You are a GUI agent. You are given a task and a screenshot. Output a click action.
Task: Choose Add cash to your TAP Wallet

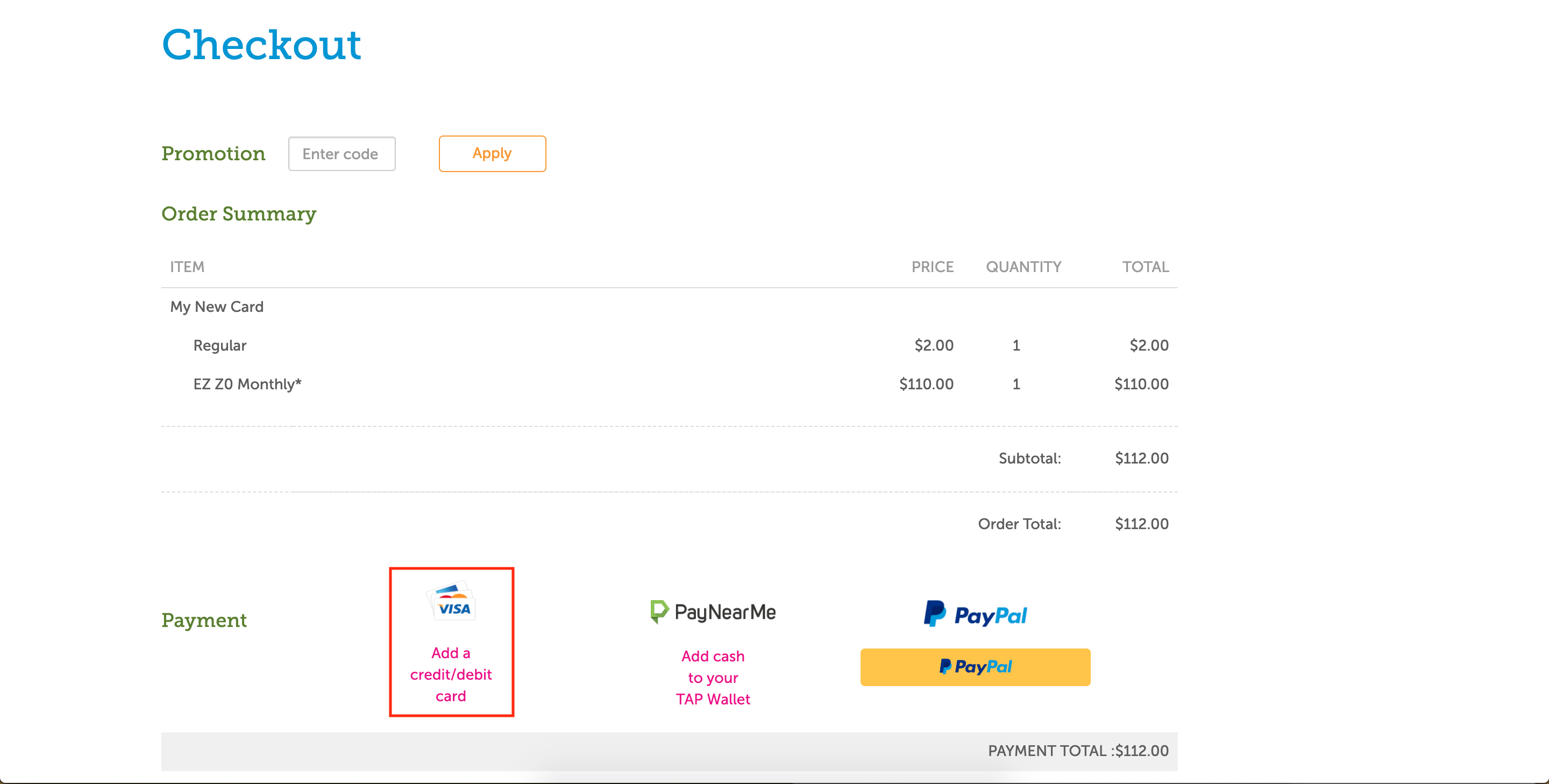coord(713,678)
